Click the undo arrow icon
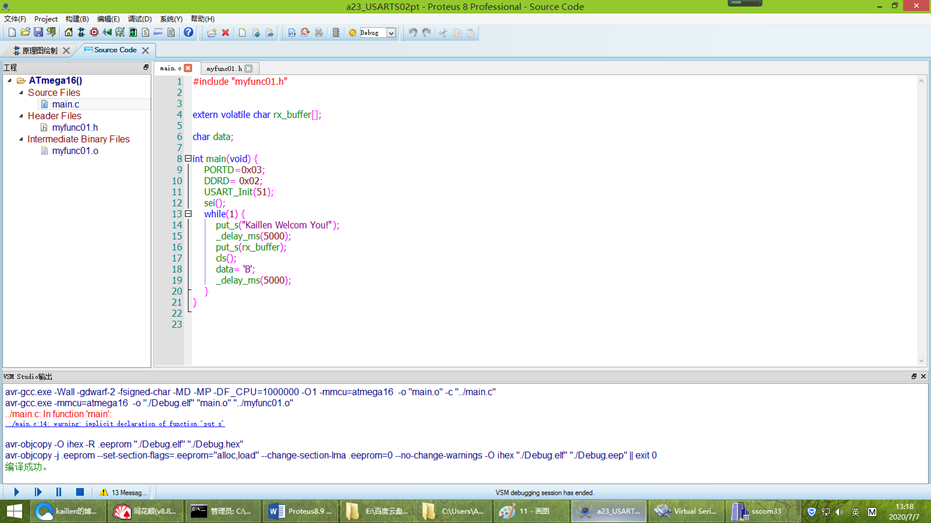The image size is (931, 523). [413, 33]
